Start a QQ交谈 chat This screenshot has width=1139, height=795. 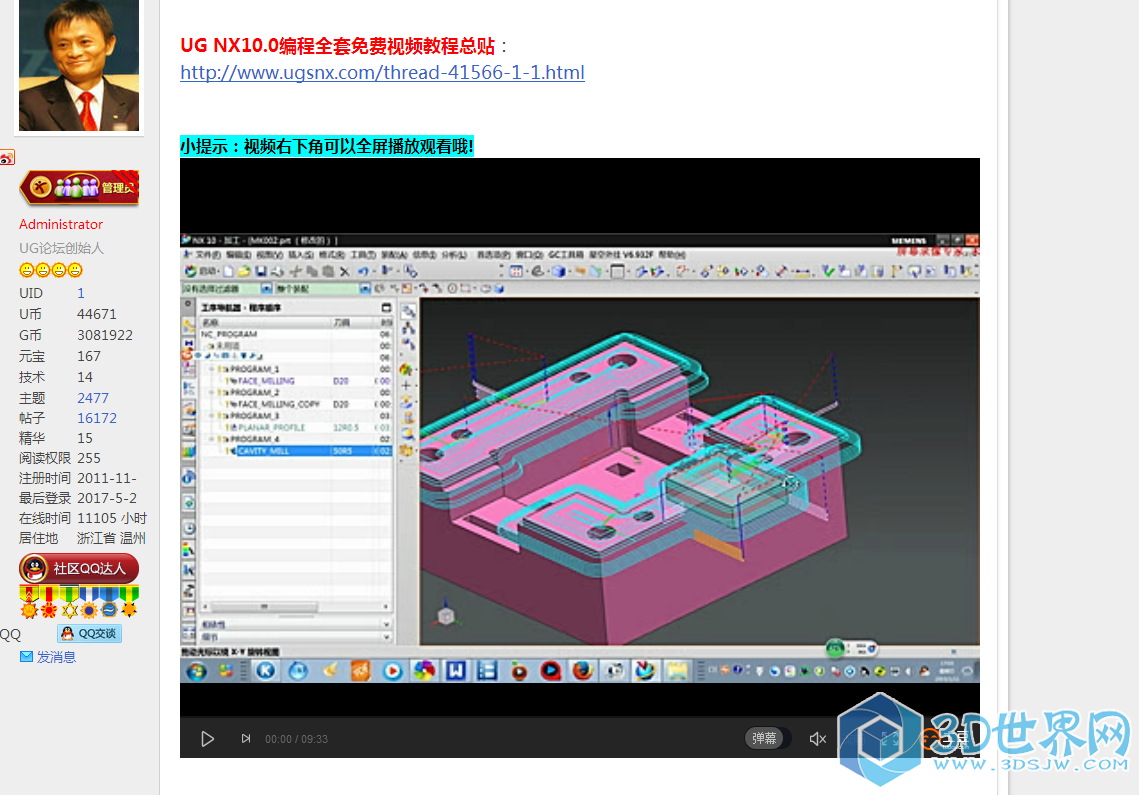click(x=89, y=634)
